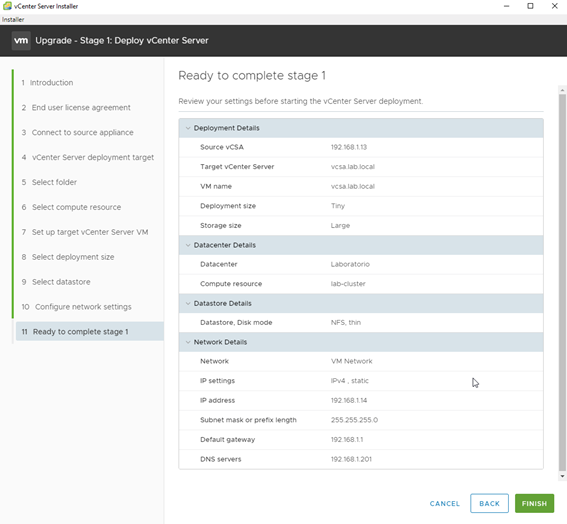Viewport: 567px width, 524px height.
Task: Click the Source vCSA label
Action: tap(222, 147)
